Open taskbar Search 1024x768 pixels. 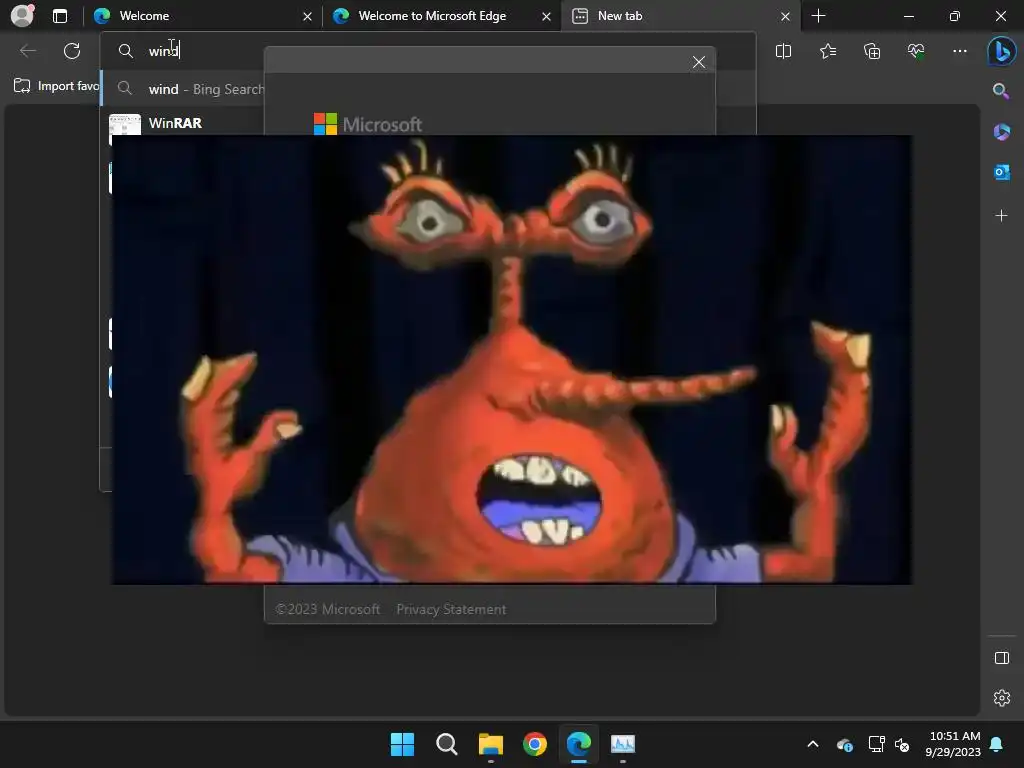[447, 744]
